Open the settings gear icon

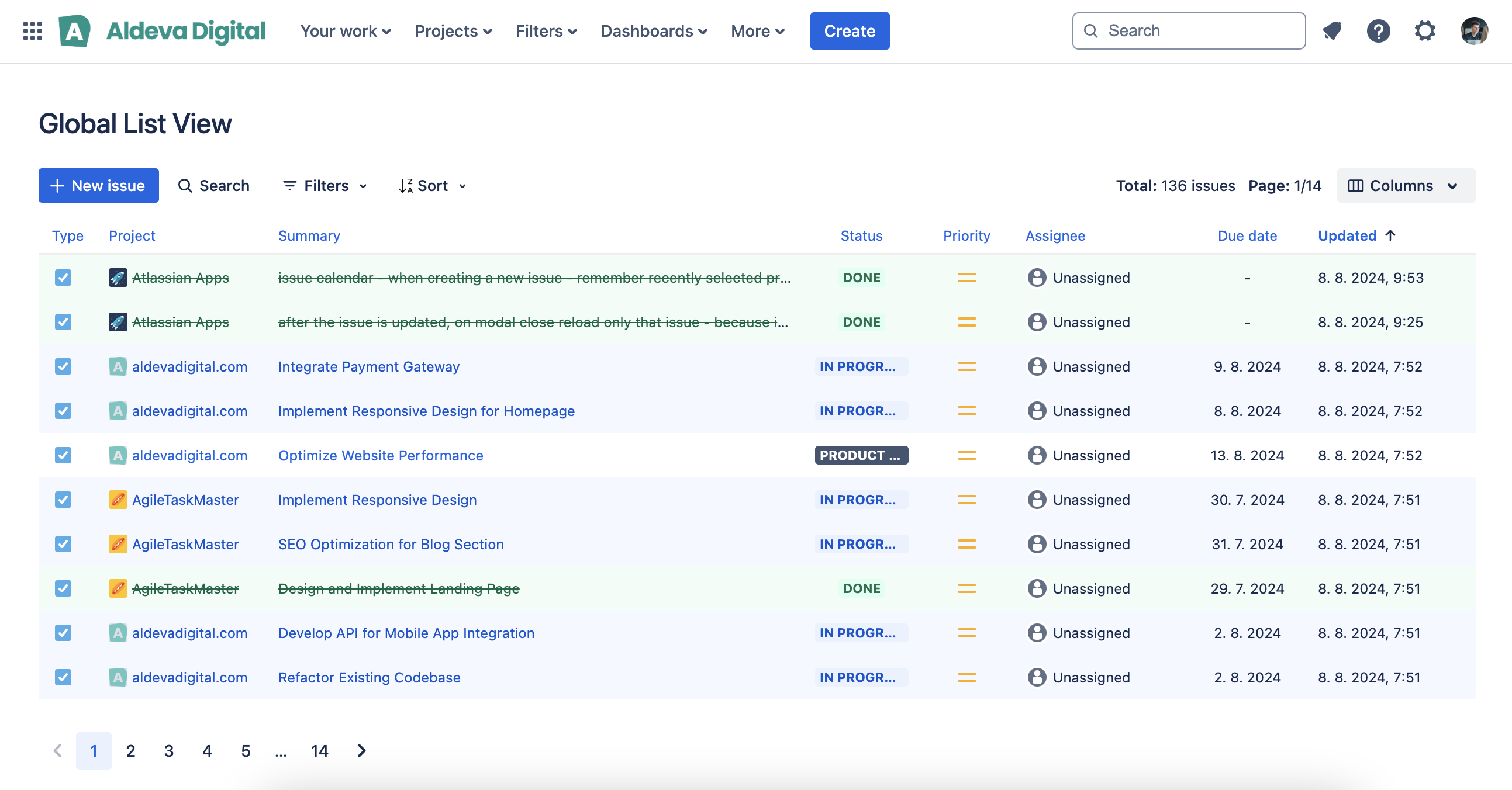click(x=1424, y=31)
